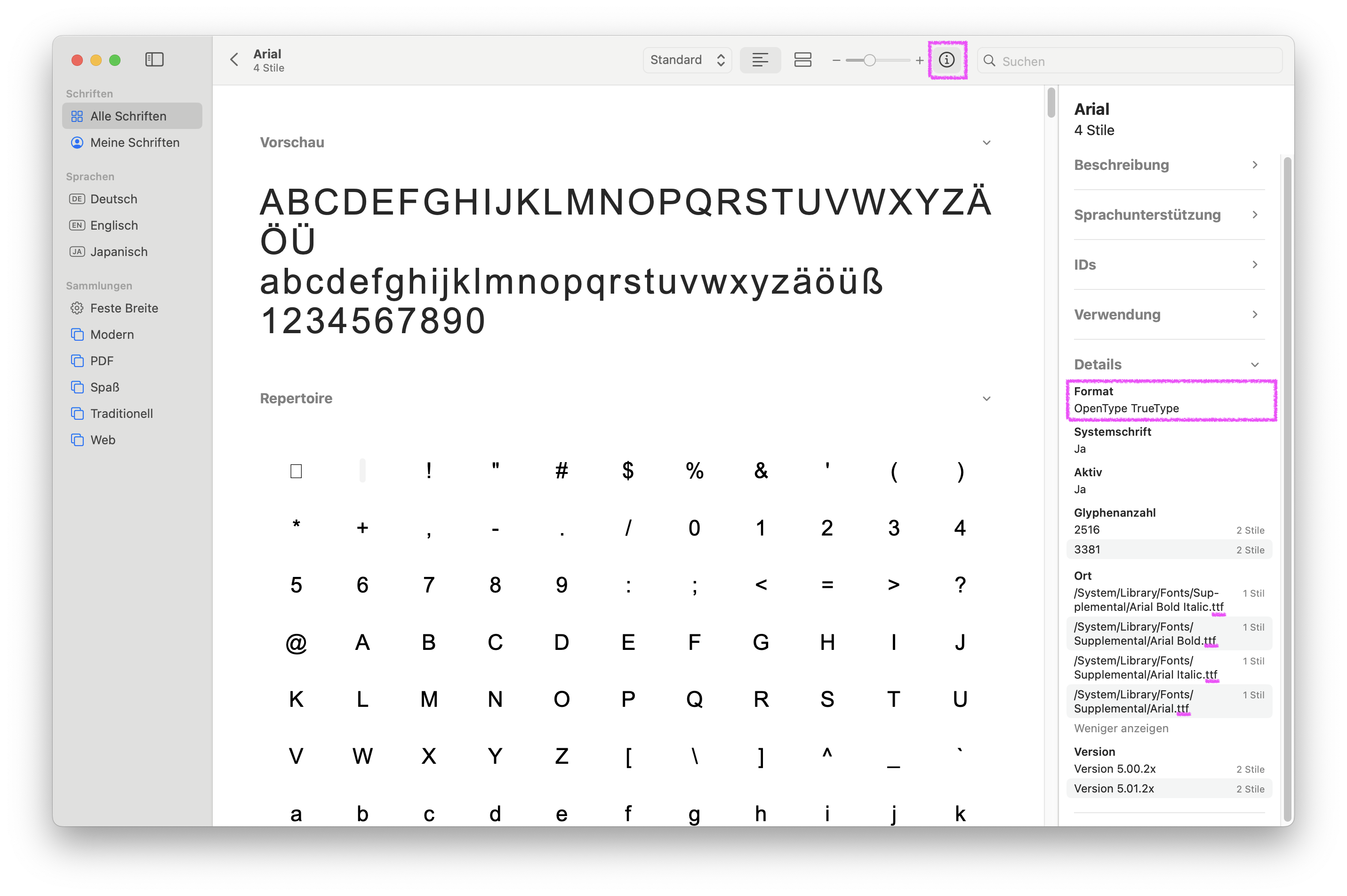The width and height of the screenshot is (1347, 896).
Task: Select Meine Schriften in sidebar
Action: coord(132,142)
